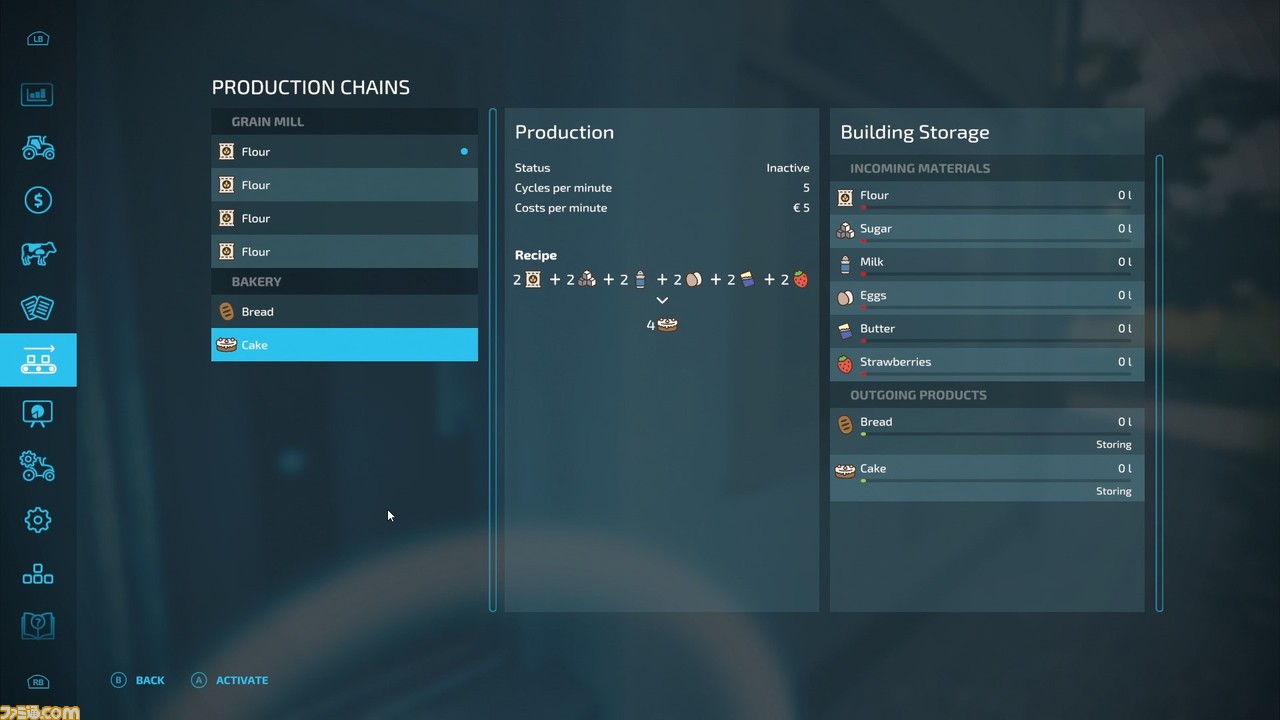
Task: Open the statistics chart sidebar icon
Action: (37, 95)
